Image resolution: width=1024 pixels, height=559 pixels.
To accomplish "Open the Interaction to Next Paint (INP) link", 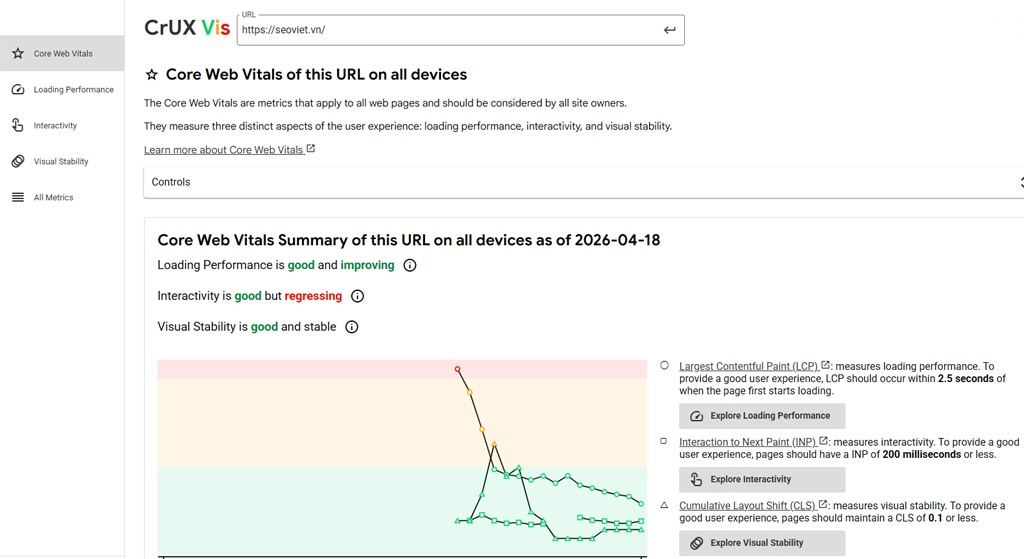I will coord(746,442).
